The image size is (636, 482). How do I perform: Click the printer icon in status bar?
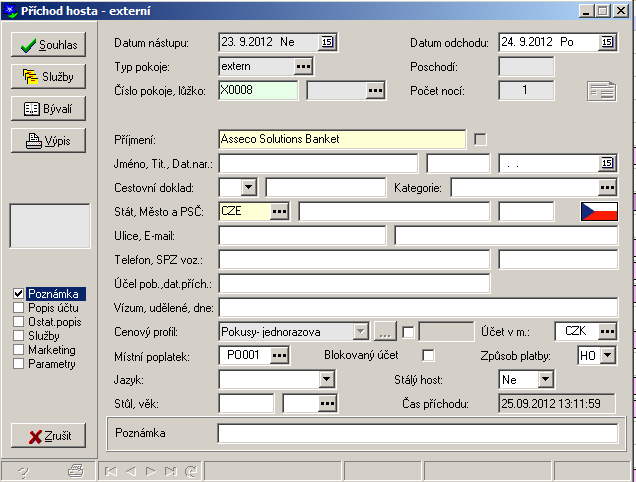pyautogui.click(x=76, y=471)
